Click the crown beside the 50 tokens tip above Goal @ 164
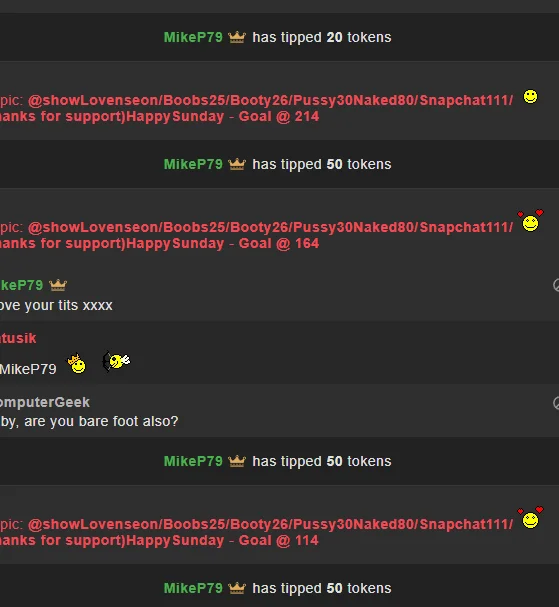 coord(237,164)
